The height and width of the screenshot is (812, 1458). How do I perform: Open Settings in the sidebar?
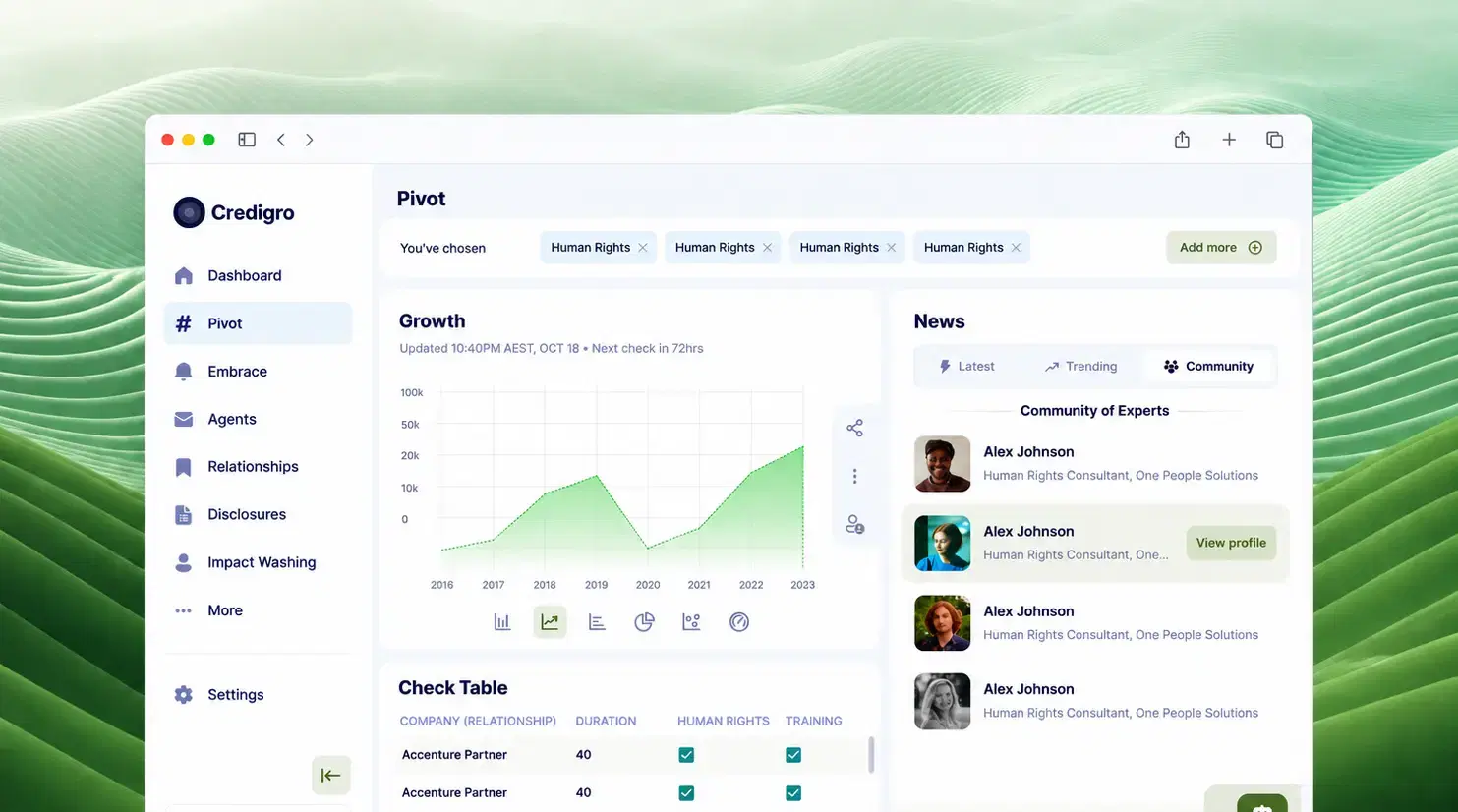pos(258,694)
